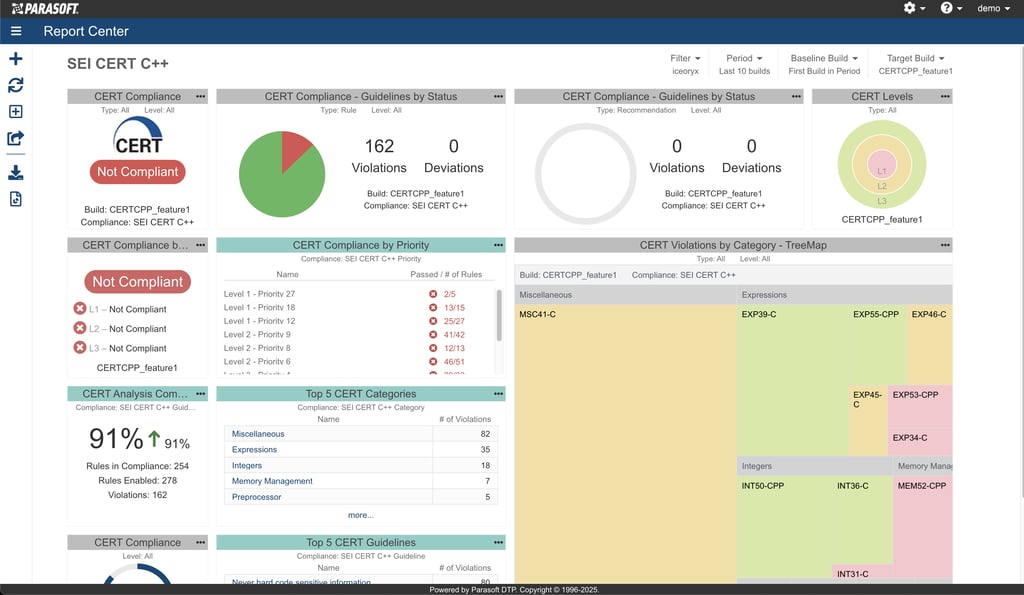This screenshot has width=1024, height=595.
Task: Click the MEM52-CPP treemap block
Action: pyautogui.click(x=922, y=529)
